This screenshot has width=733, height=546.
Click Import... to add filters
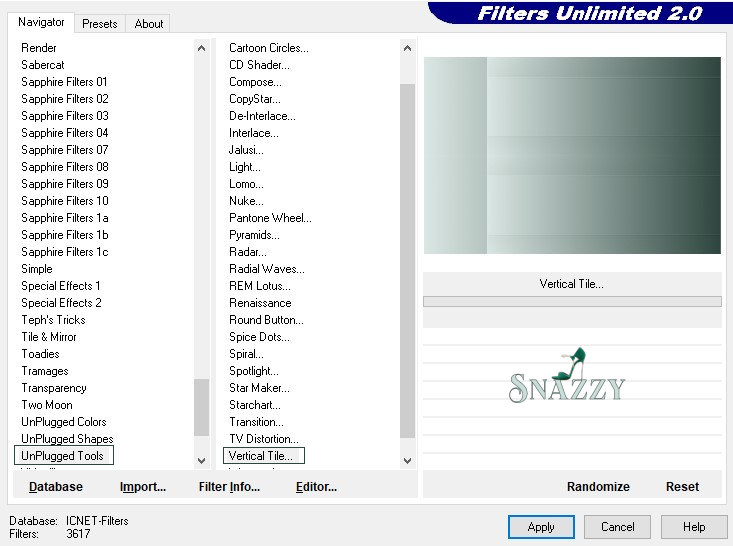(x=142, y=487)
